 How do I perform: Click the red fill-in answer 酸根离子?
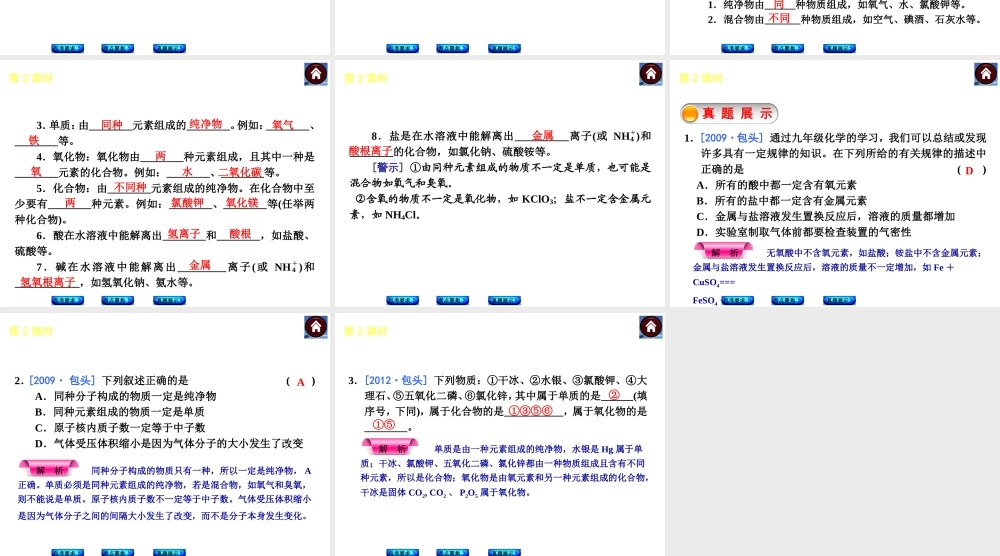[370, 151]
